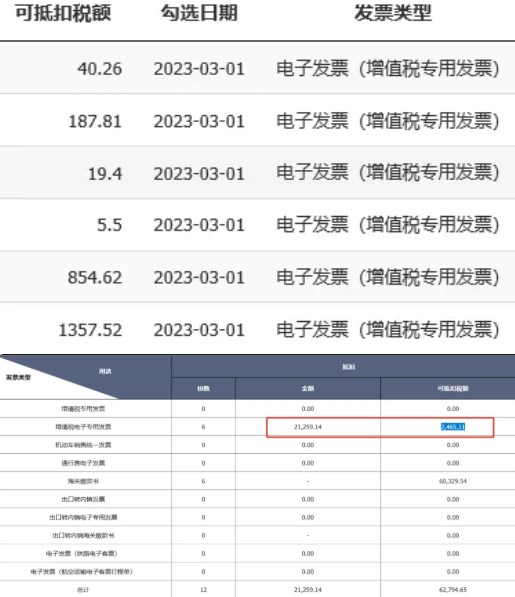Select the 5.5 tax amount cell
The width and height of the screenshot is (515, 597).
pyautogui.click(x=110, y=225)
